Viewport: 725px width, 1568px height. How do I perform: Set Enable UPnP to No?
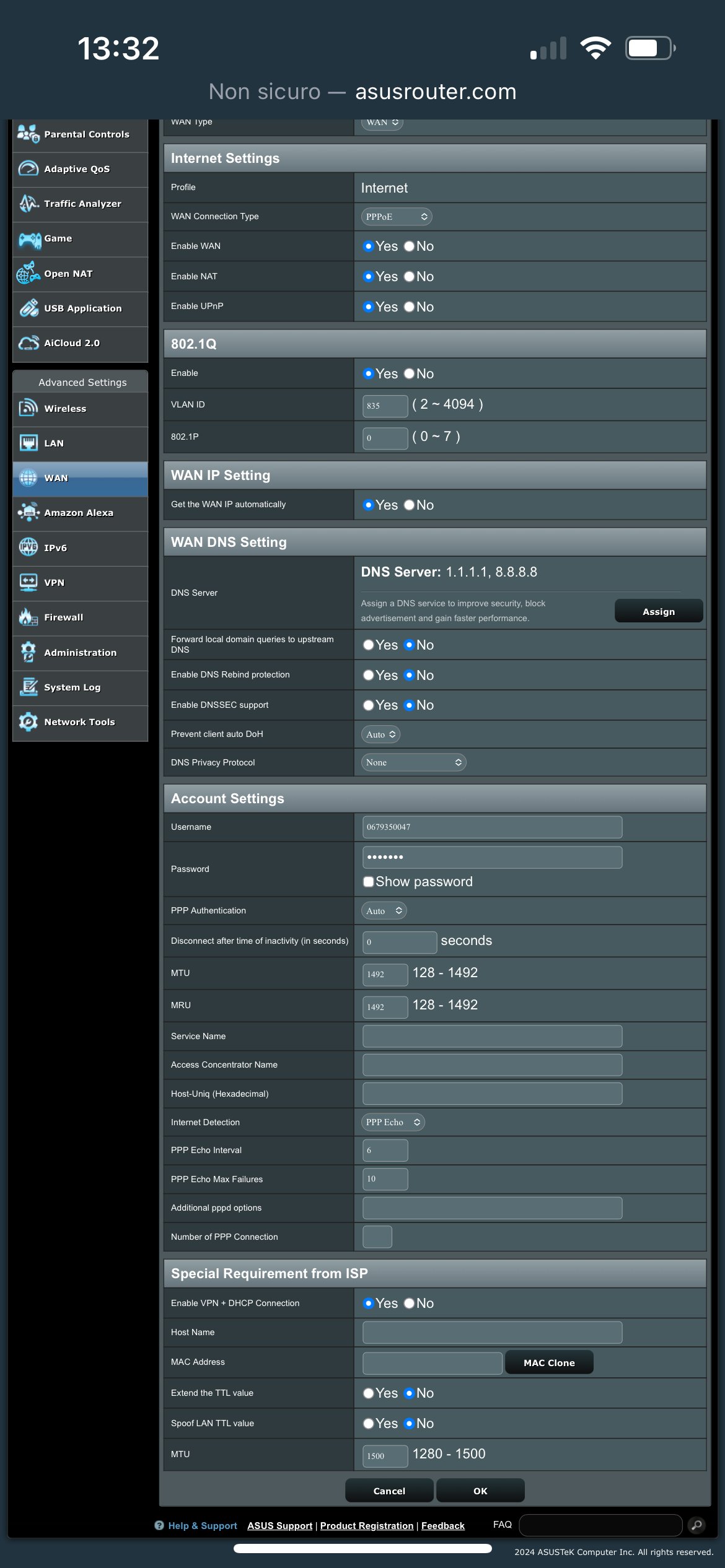(409, 307)
